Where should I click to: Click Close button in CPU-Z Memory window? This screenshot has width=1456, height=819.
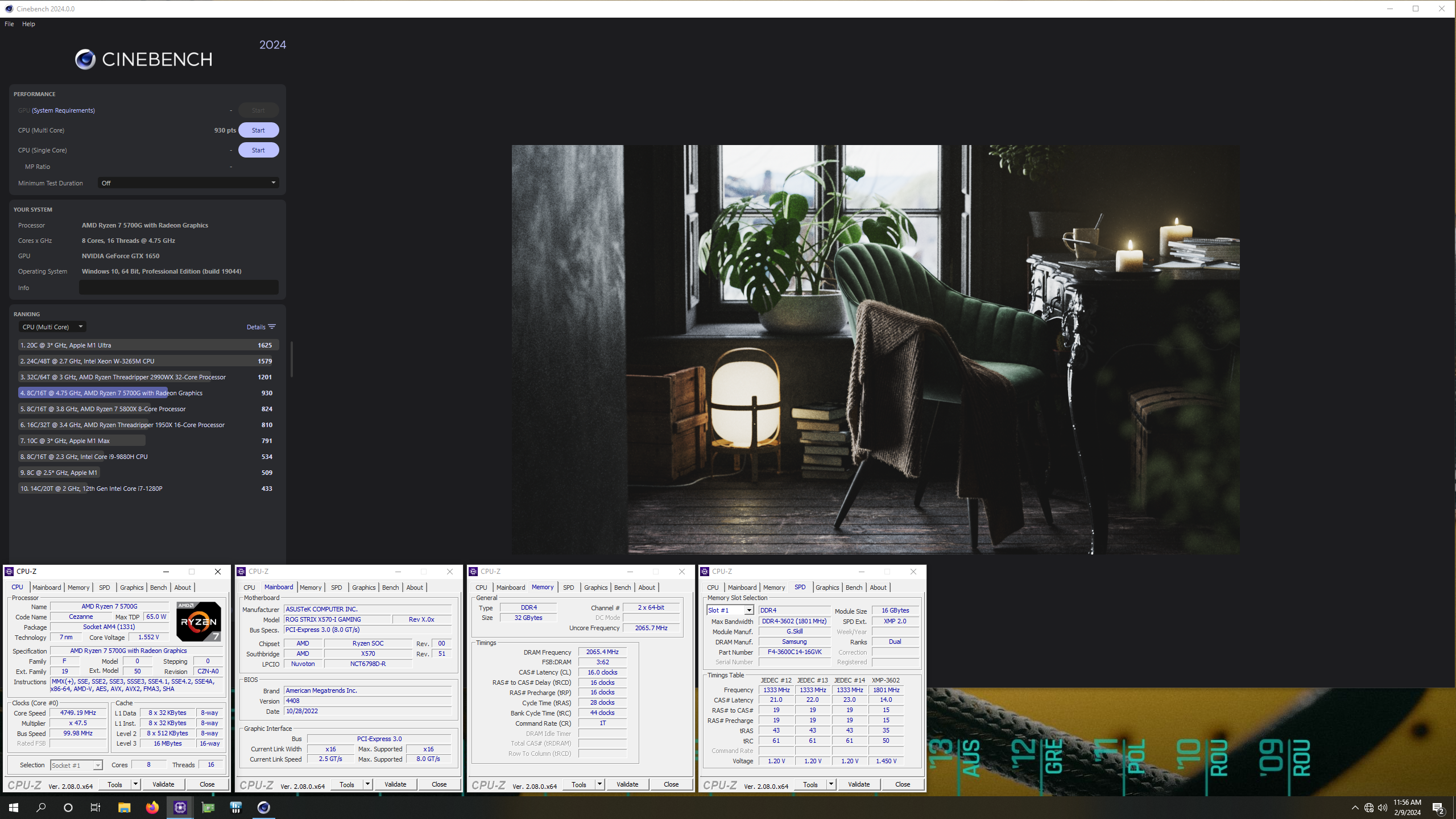[671, 784]
